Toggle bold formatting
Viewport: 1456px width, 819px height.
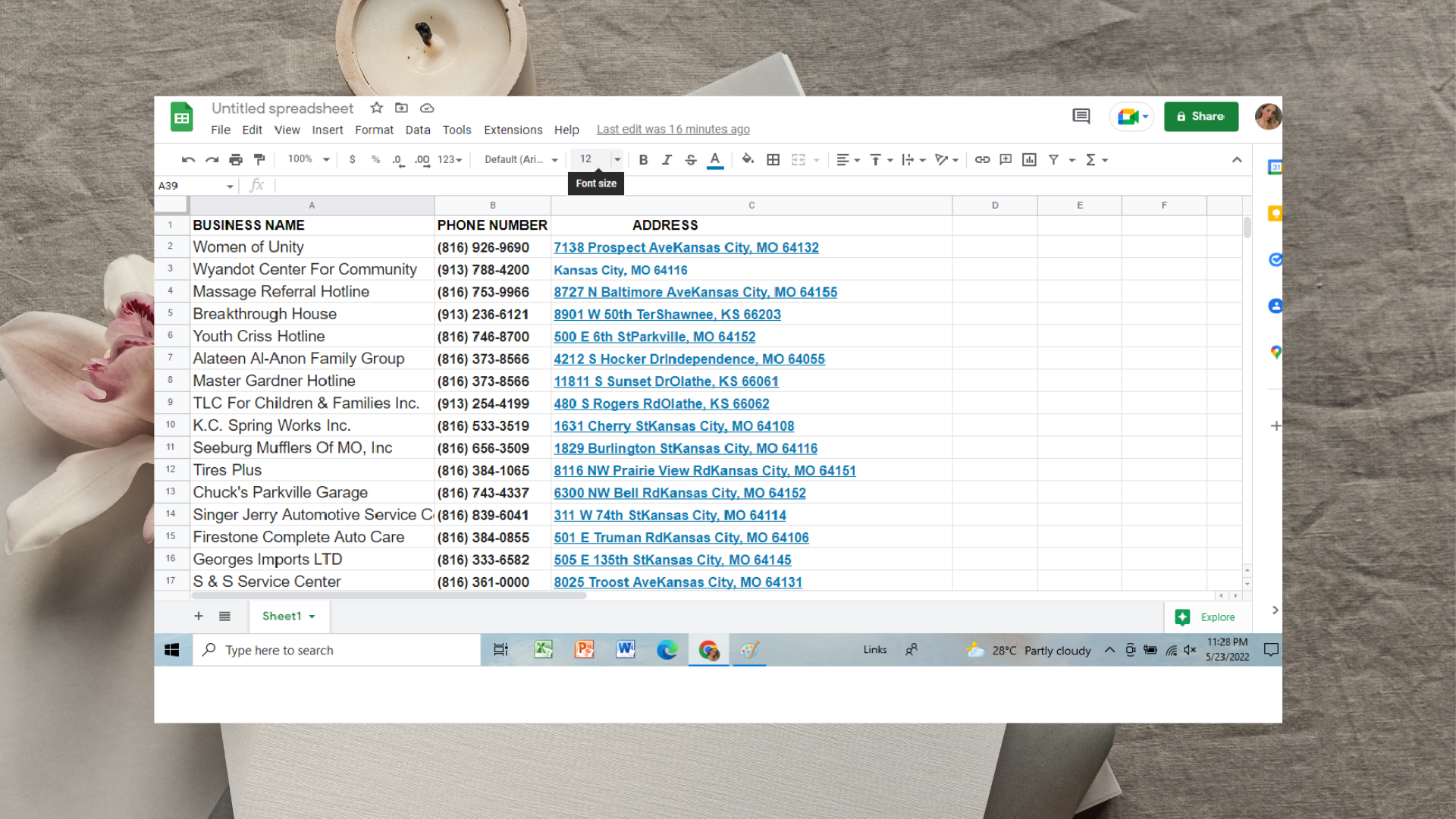click(x=643, y=160)
